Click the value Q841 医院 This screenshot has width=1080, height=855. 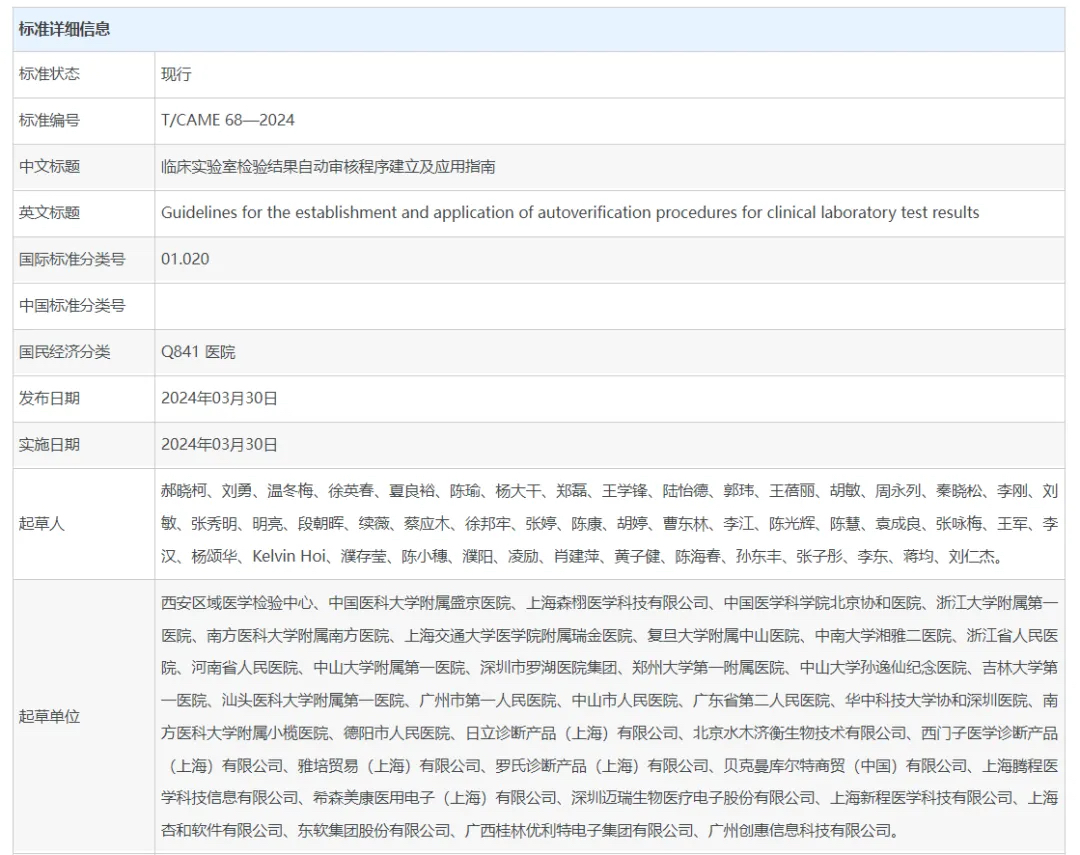198,352
